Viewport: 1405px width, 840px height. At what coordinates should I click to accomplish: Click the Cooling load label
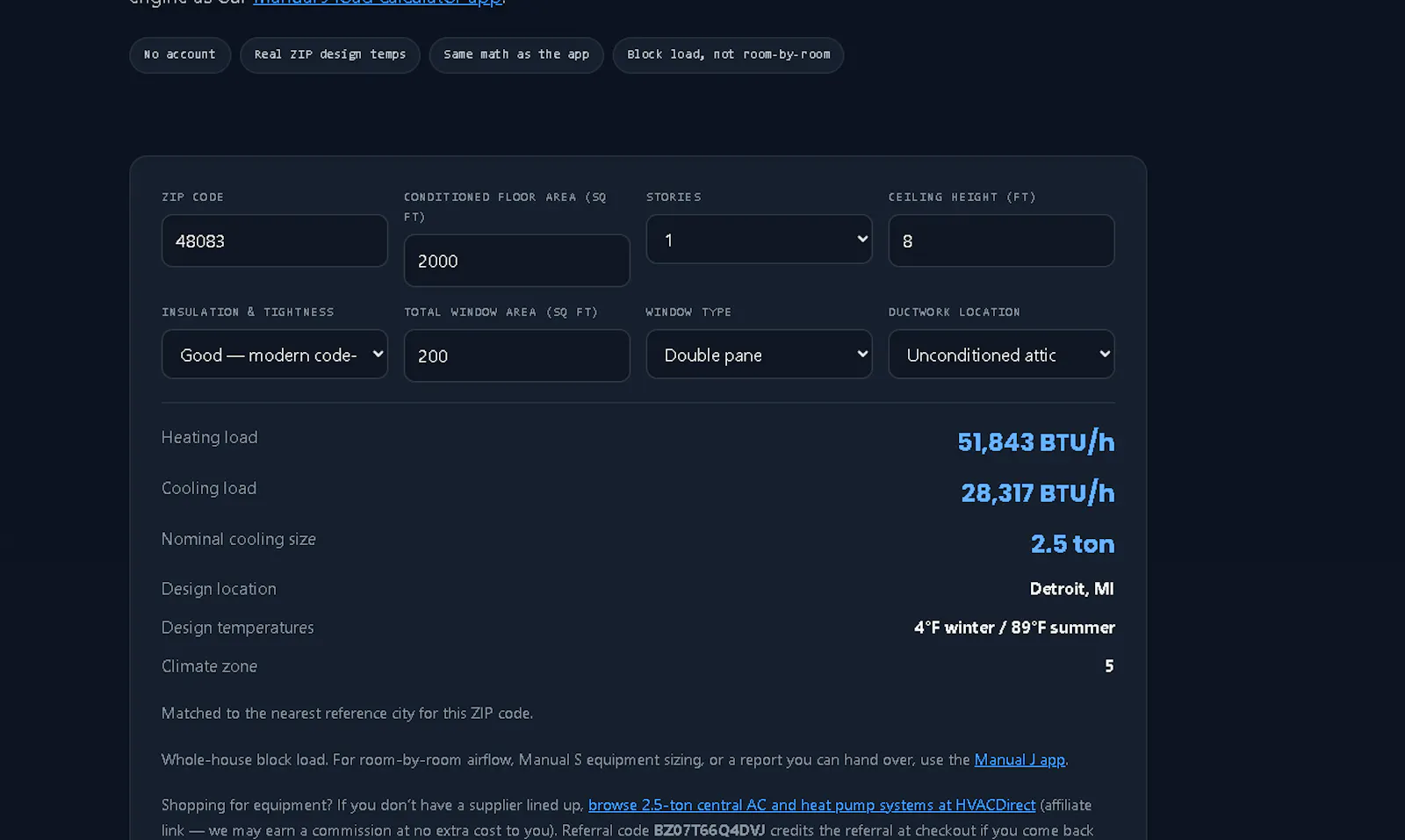[209, 488]
